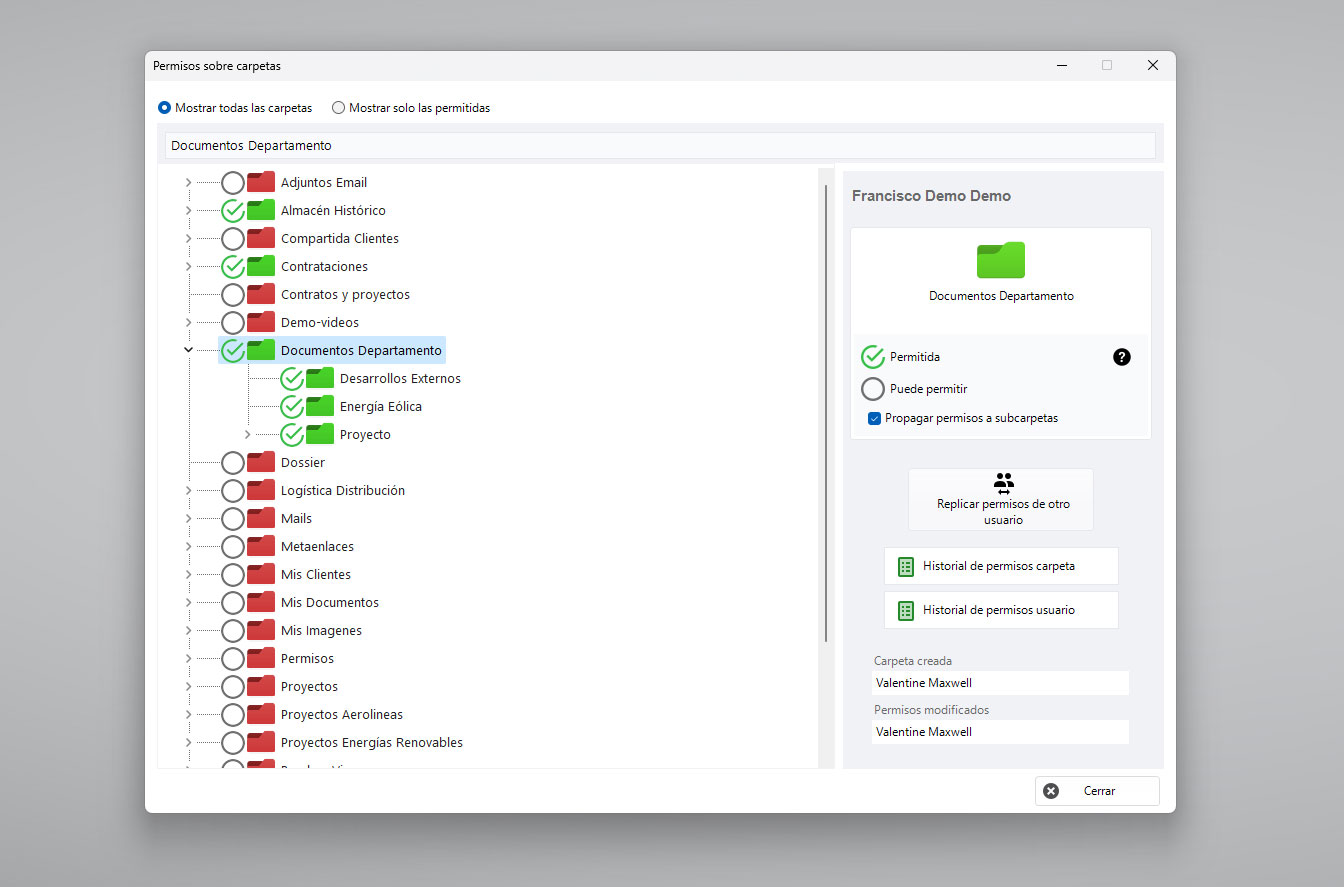This screenshot has height=887, width=1344.
Task: Click the Cerrar button
Action: pyautogui.click(x=1097, y=791)
